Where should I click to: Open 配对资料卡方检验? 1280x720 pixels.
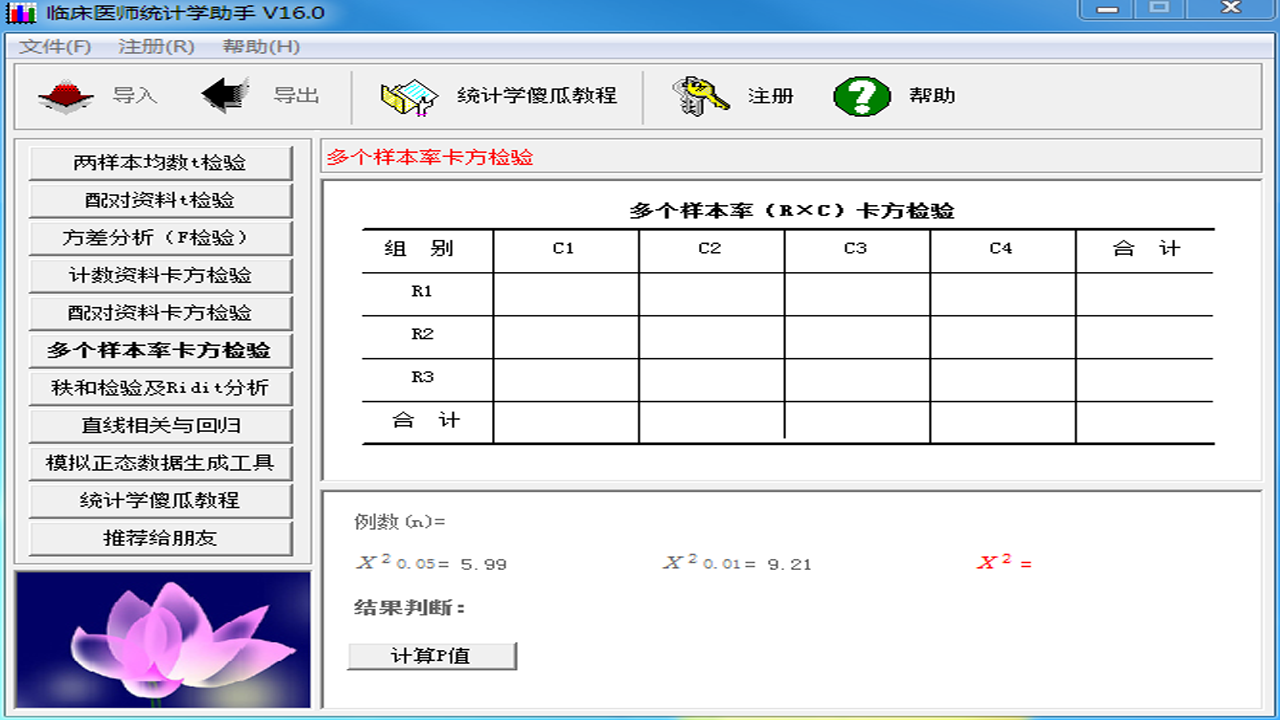pos(160,314)
